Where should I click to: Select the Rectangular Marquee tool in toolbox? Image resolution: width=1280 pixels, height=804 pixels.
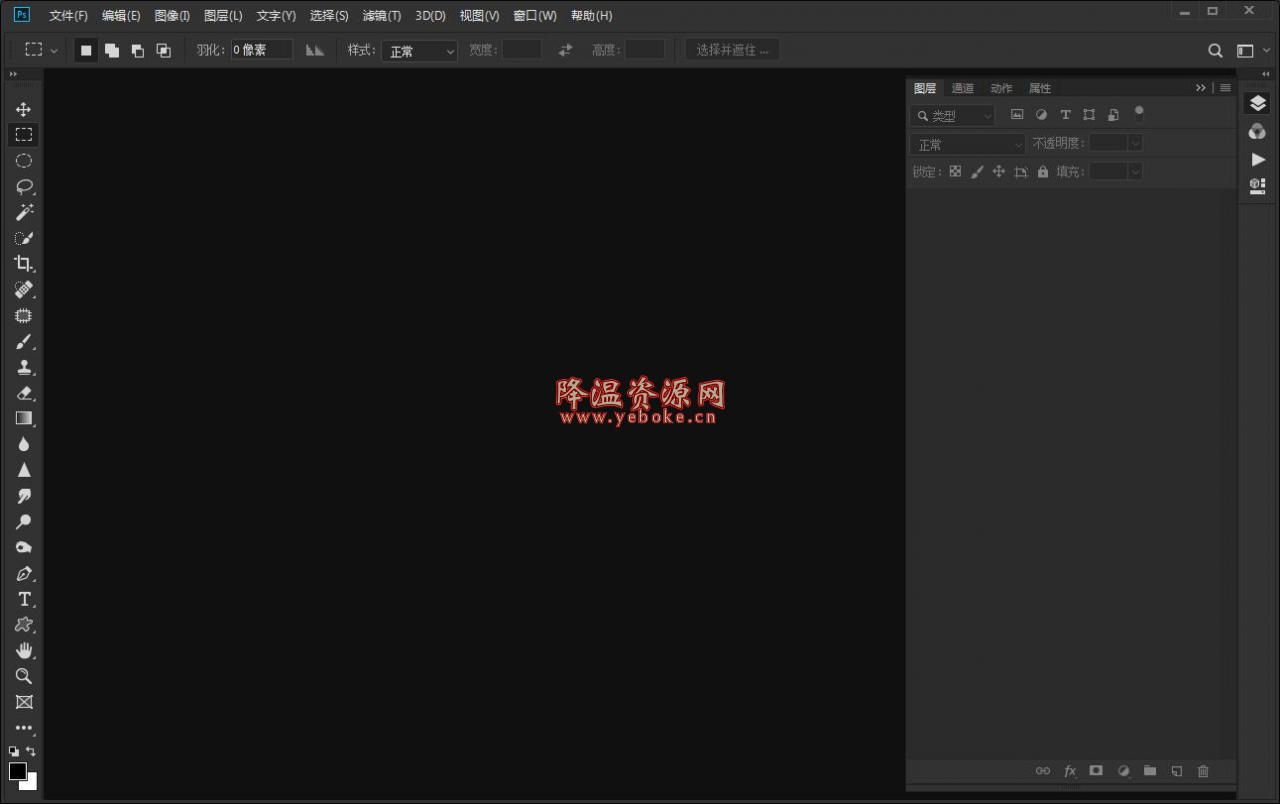(x=23, y=135)
